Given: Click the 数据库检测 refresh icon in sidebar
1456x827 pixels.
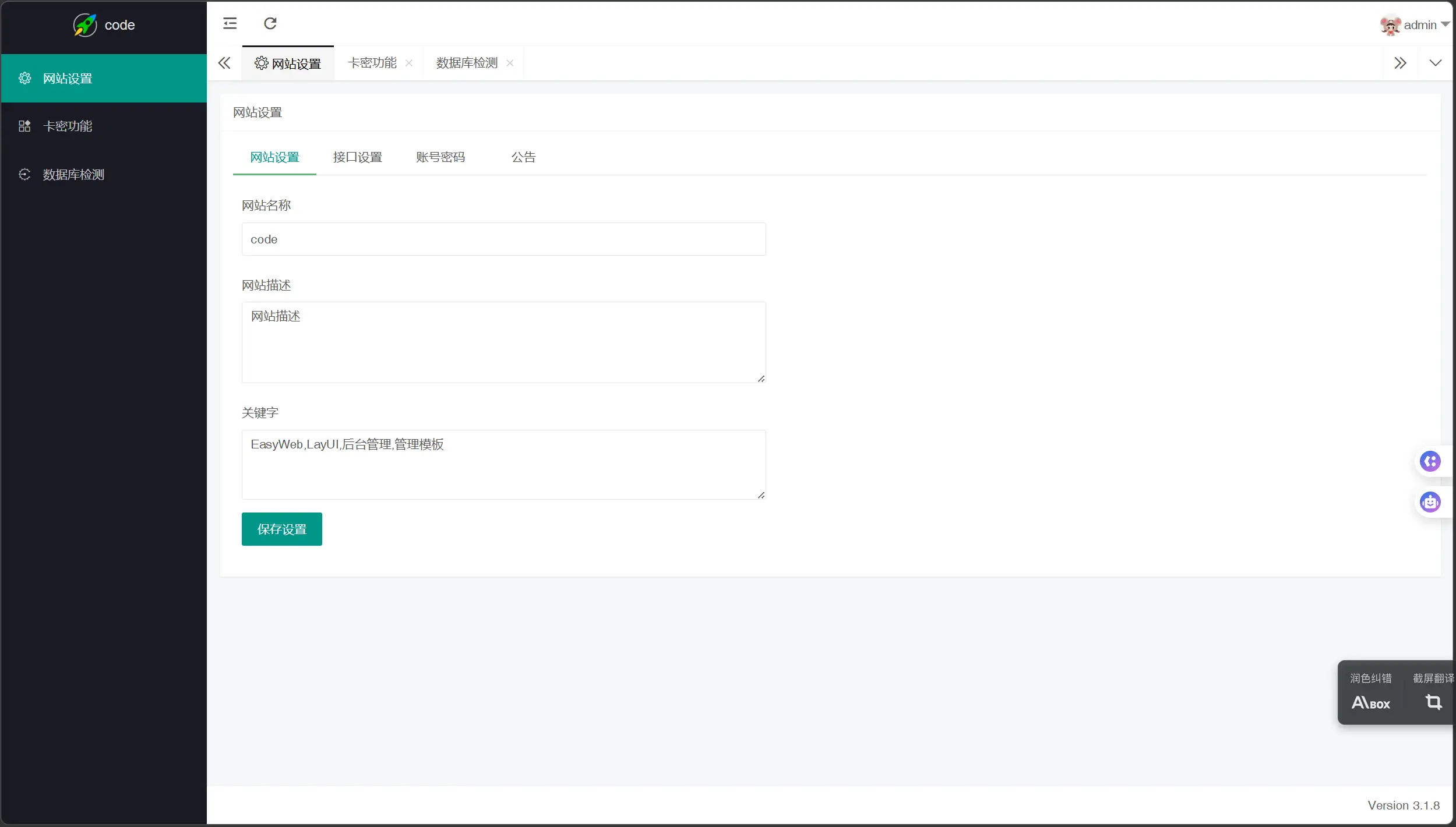Looking at the screenshot, I should (24, 174).
